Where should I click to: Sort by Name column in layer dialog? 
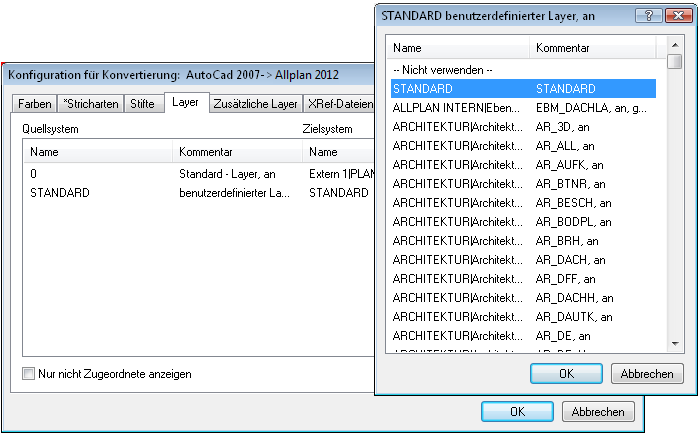coord(458,48)
